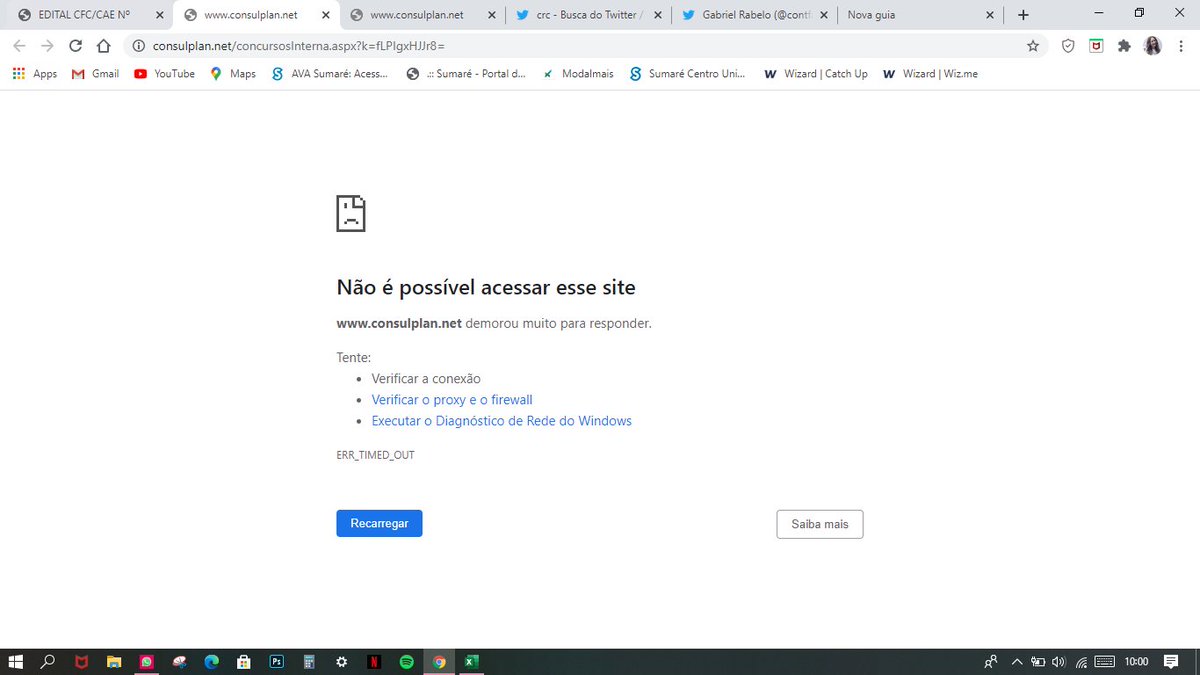Open the Chrome profile avatar

[1153, 46]
